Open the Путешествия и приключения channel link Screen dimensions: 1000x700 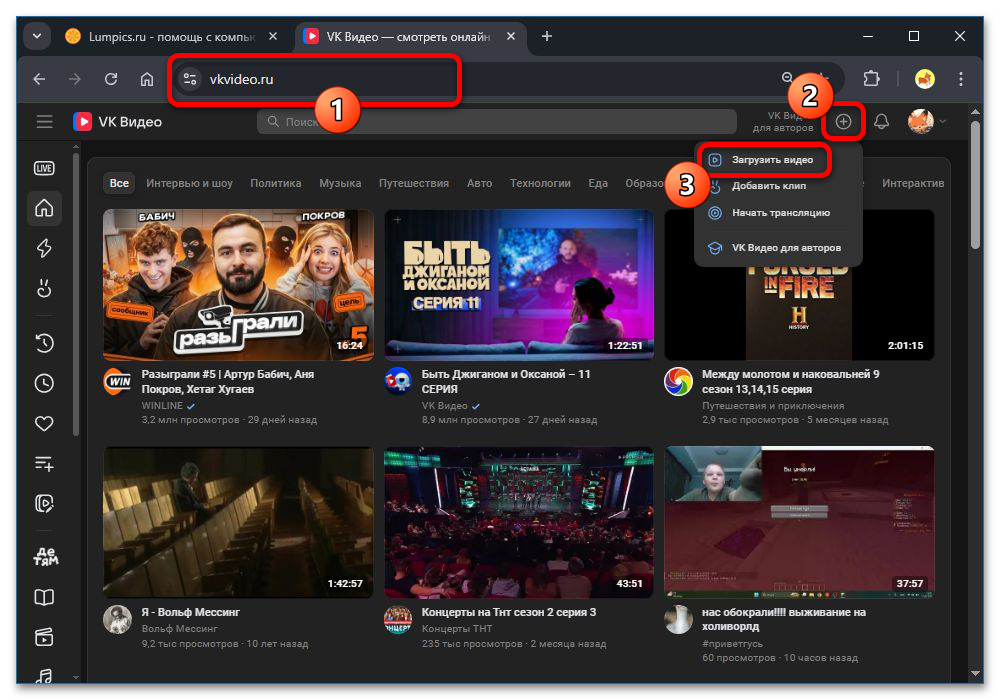click(x=773, y=405)
